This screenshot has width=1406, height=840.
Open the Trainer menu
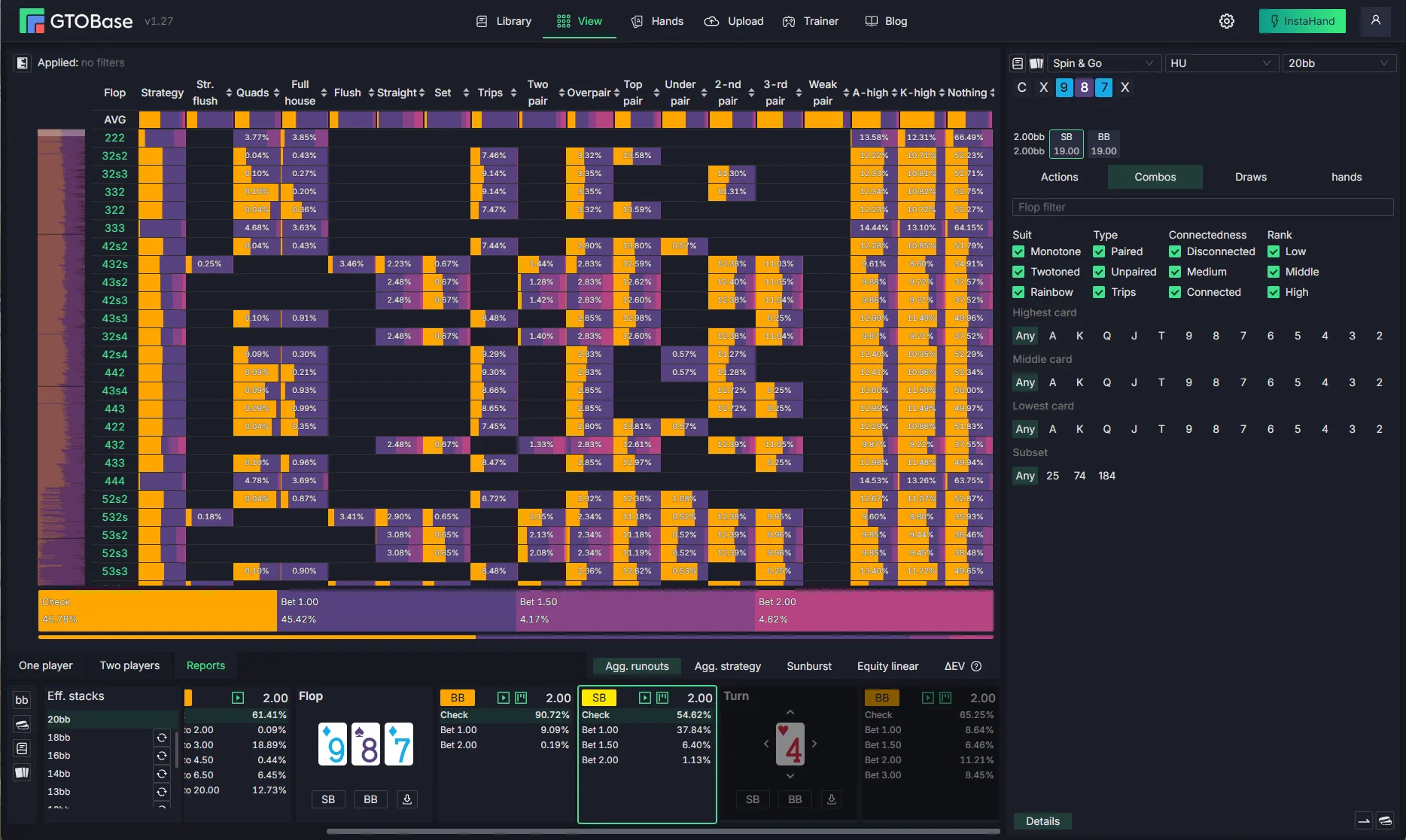tap(811, 21)
